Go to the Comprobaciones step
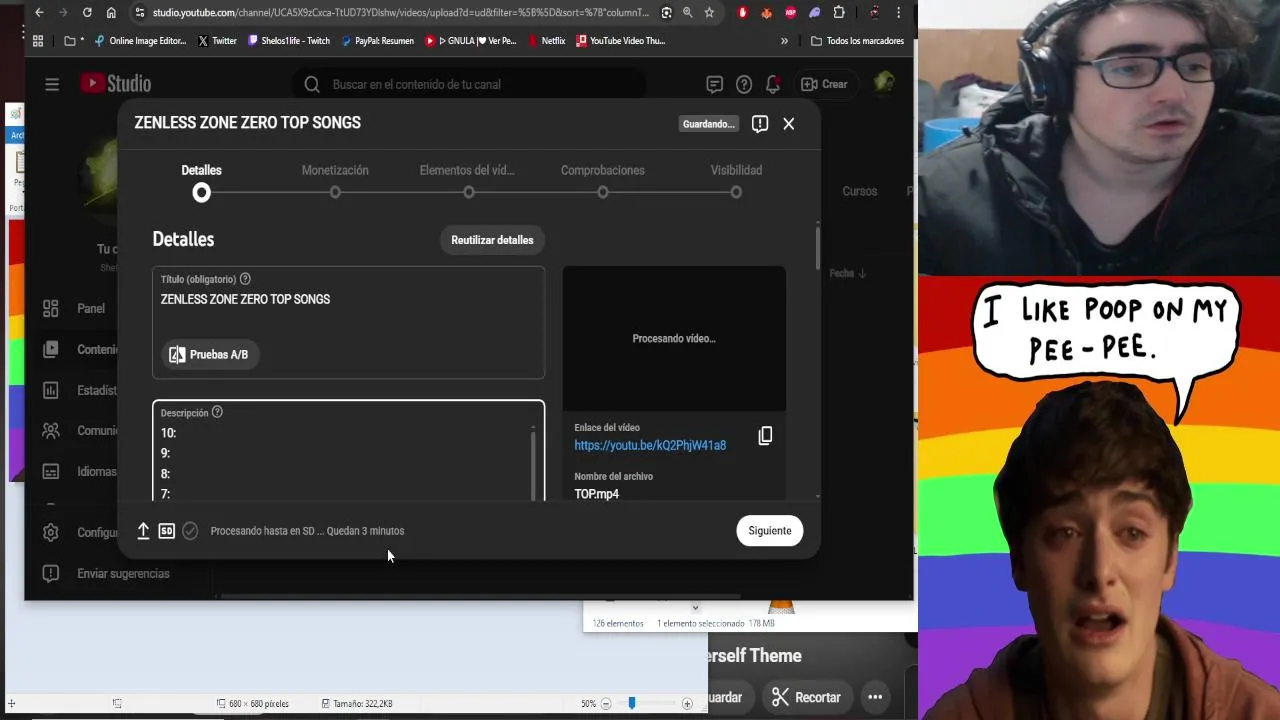 pos(602,180)
